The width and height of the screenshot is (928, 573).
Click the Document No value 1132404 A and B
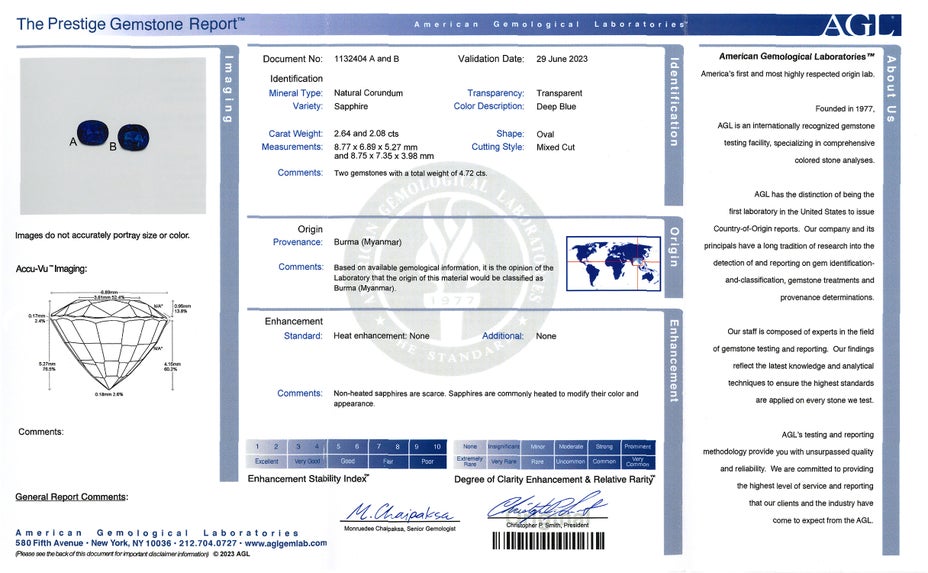click(366, 59)
